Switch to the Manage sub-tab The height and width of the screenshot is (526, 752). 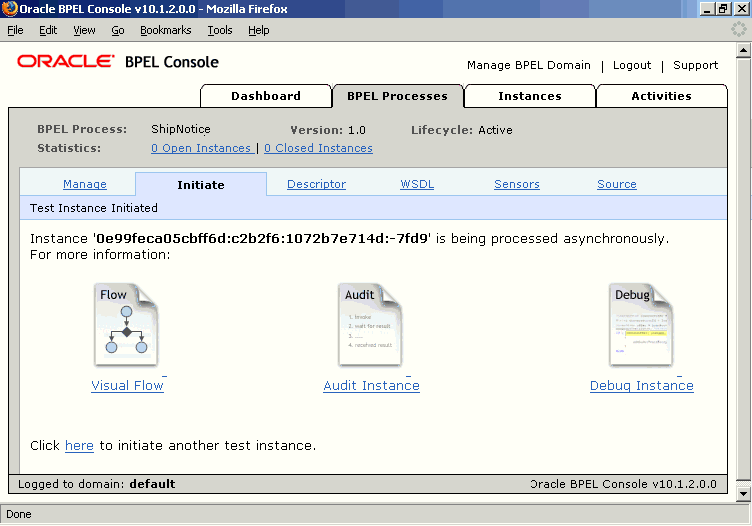(85, 184)
